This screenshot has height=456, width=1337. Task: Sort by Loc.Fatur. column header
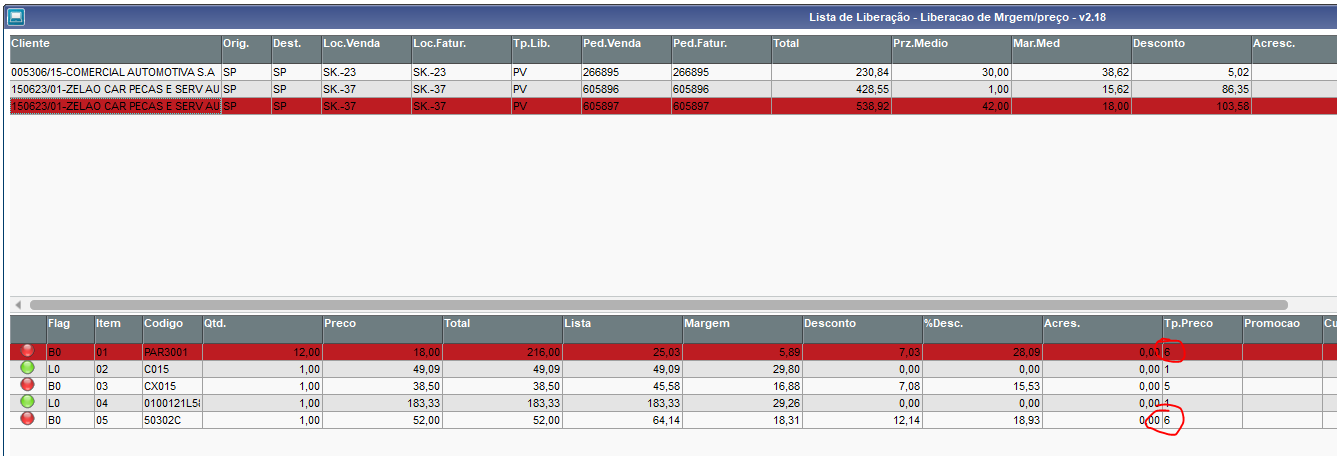point(461,50)
